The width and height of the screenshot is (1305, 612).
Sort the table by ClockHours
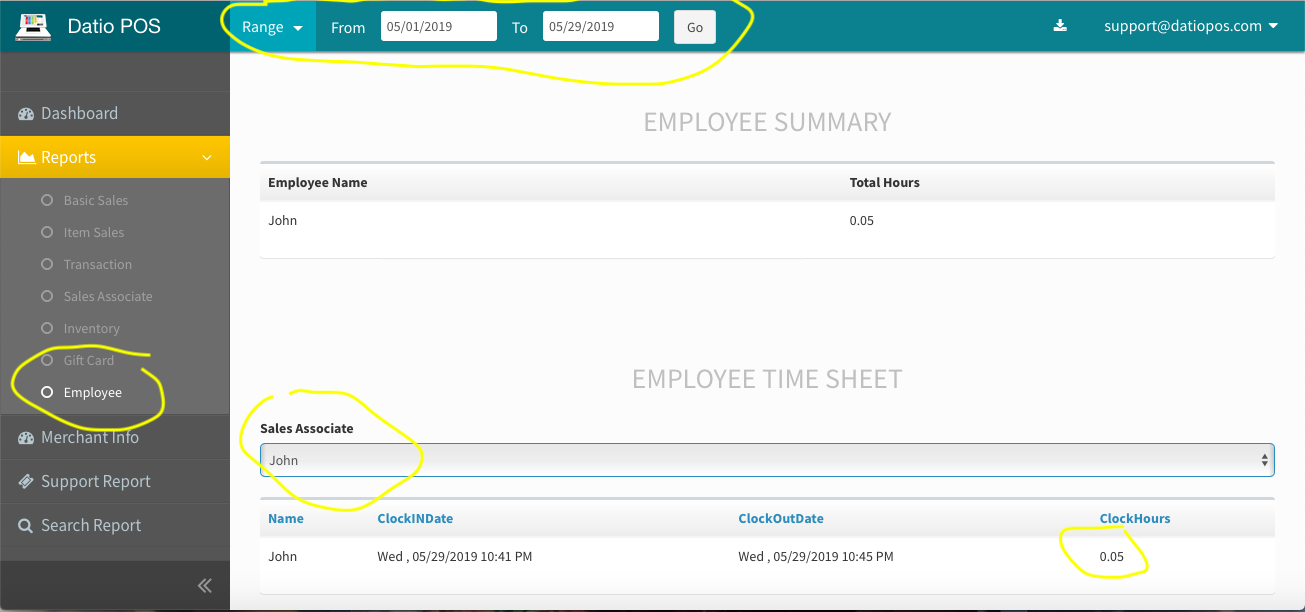coord(1135,518)
